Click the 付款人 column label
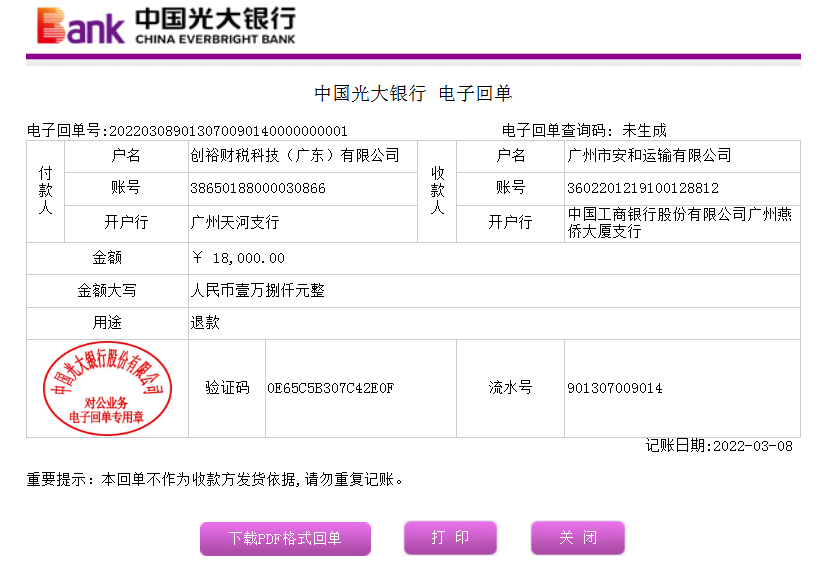 pos(46,191)
